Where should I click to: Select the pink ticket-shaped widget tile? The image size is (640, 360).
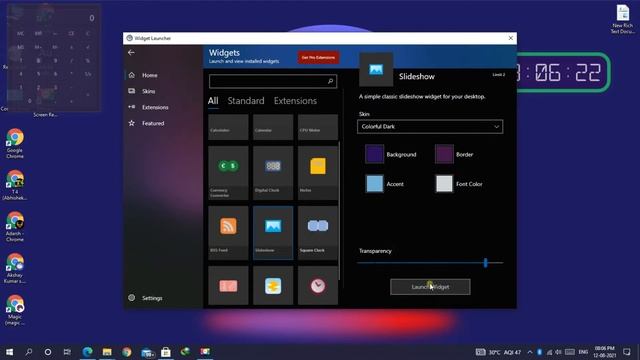(x=228, y=286)
